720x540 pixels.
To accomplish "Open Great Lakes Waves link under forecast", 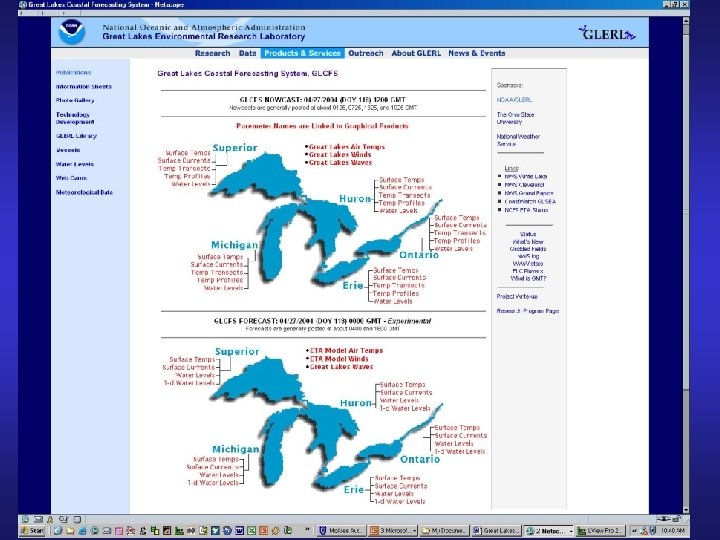I will click(x=341, y=367).
